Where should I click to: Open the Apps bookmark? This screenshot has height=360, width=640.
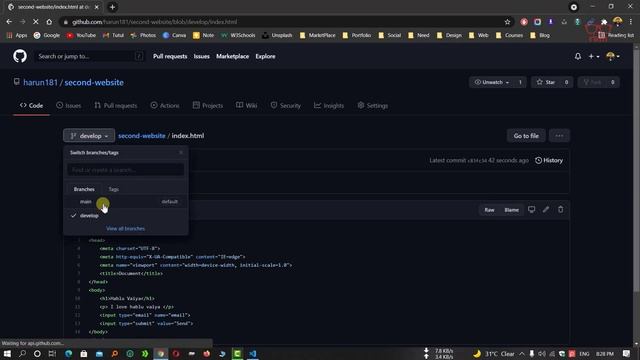coord(17,36)
